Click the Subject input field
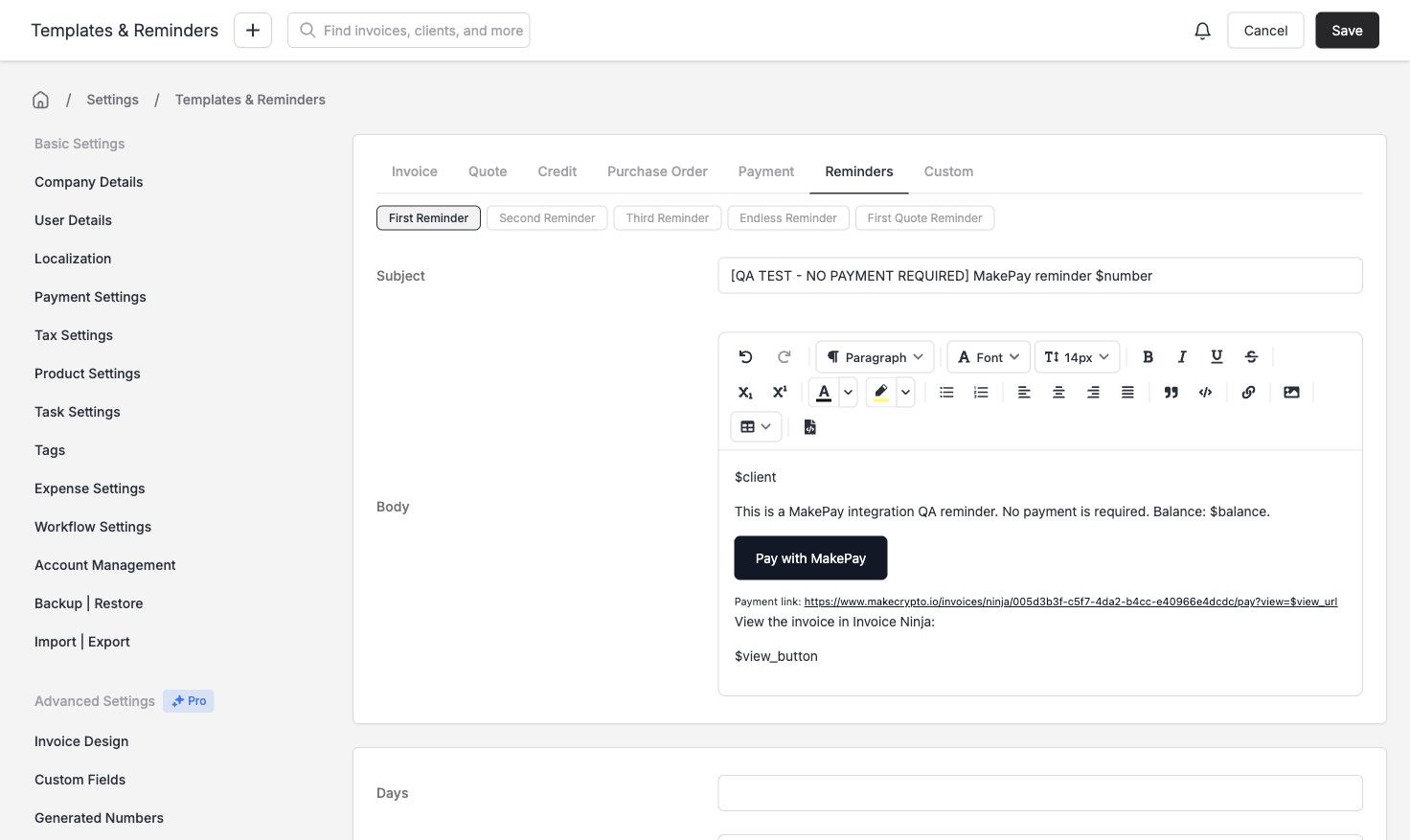Viewport: 1410px width, 840px height. [1040, 276]
